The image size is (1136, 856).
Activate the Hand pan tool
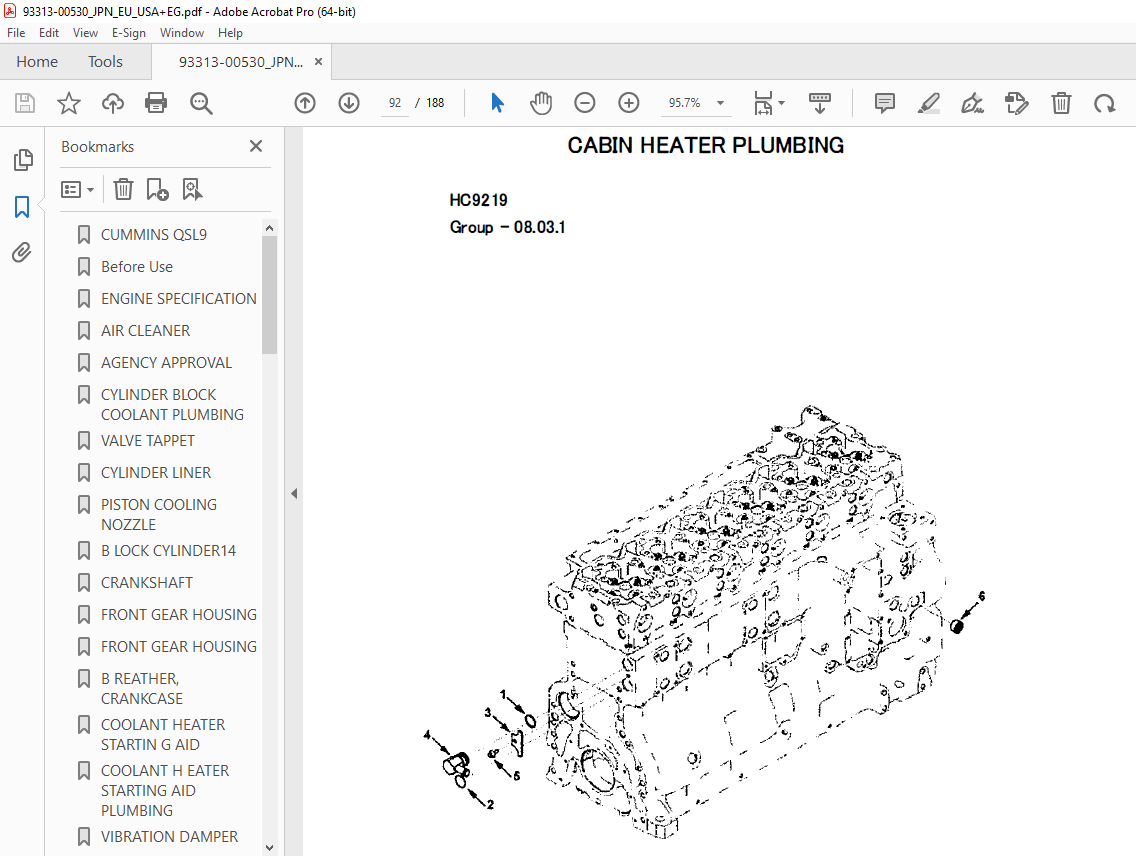[540, 103]
